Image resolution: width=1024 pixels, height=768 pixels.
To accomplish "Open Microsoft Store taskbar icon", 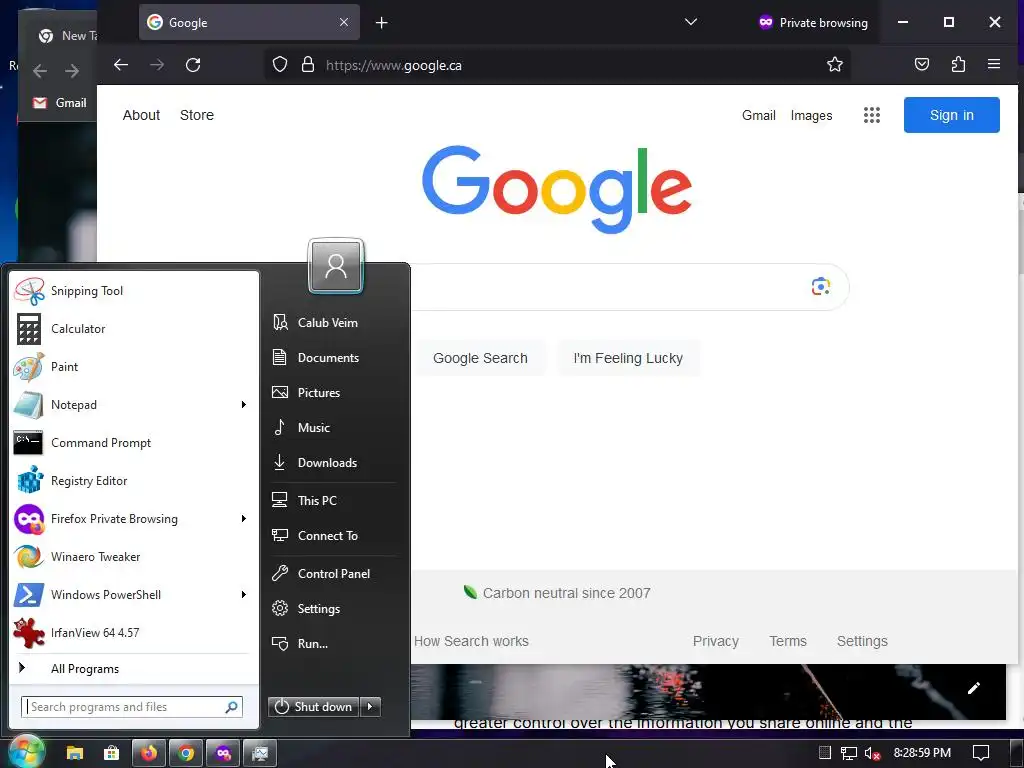I will click(x=112, y=753).
